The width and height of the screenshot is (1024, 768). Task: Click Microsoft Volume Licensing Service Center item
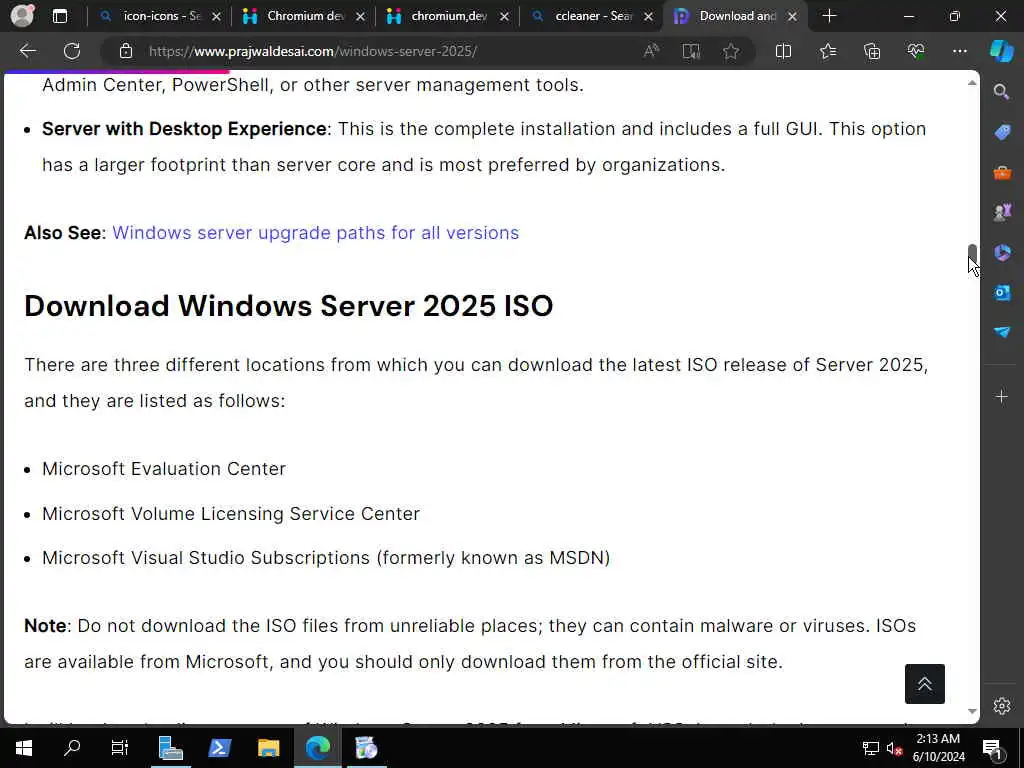point(231,514)
